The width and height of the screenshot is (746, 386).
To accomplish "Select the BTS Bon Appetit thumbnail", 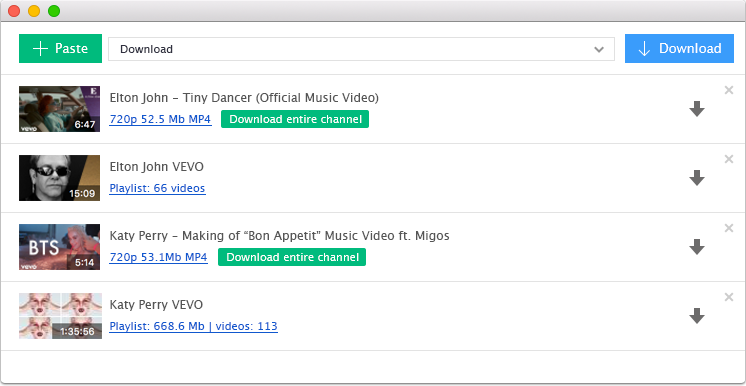I will pyautogui.click(x=59, y=247).
